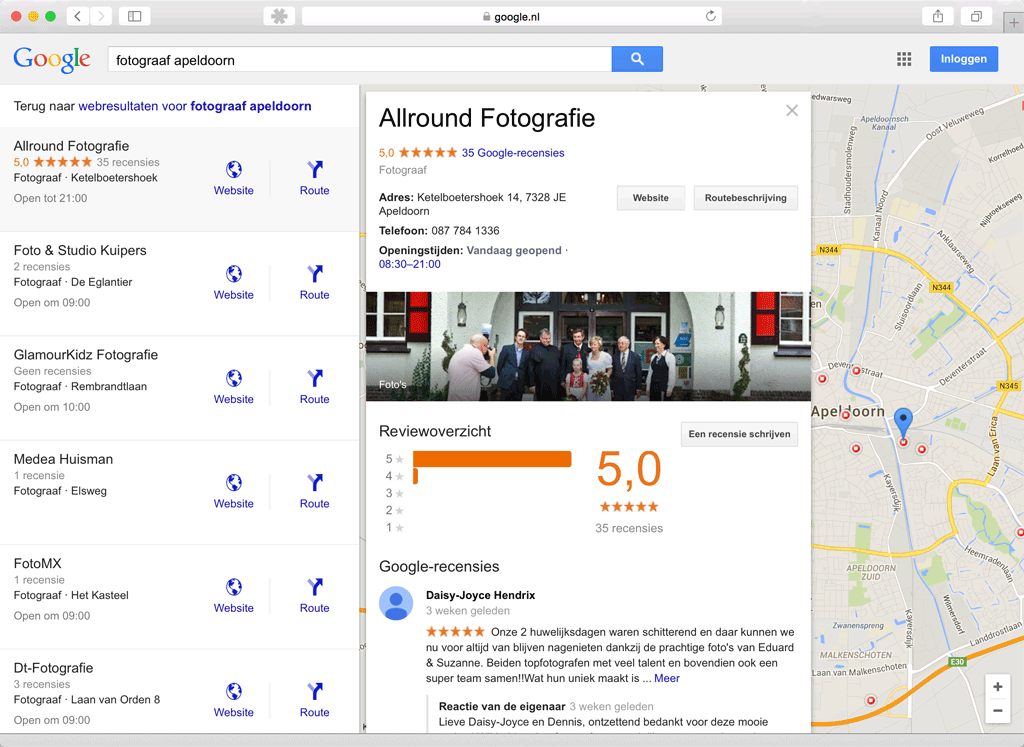Click the Routebeschrijving button
Screen dimensions: 1024x747
click(745, 198)
